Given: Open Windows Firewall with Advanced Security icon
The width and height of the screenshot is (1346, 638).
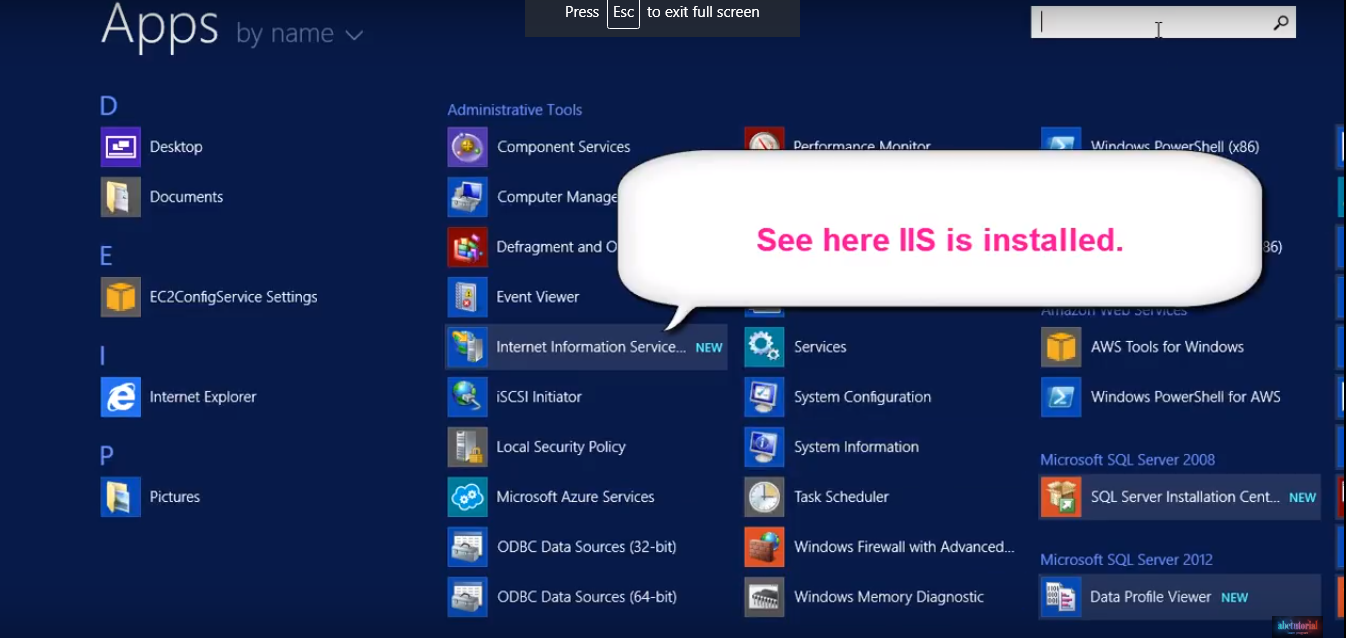Looking at the screenshot, I should (765, 547).
